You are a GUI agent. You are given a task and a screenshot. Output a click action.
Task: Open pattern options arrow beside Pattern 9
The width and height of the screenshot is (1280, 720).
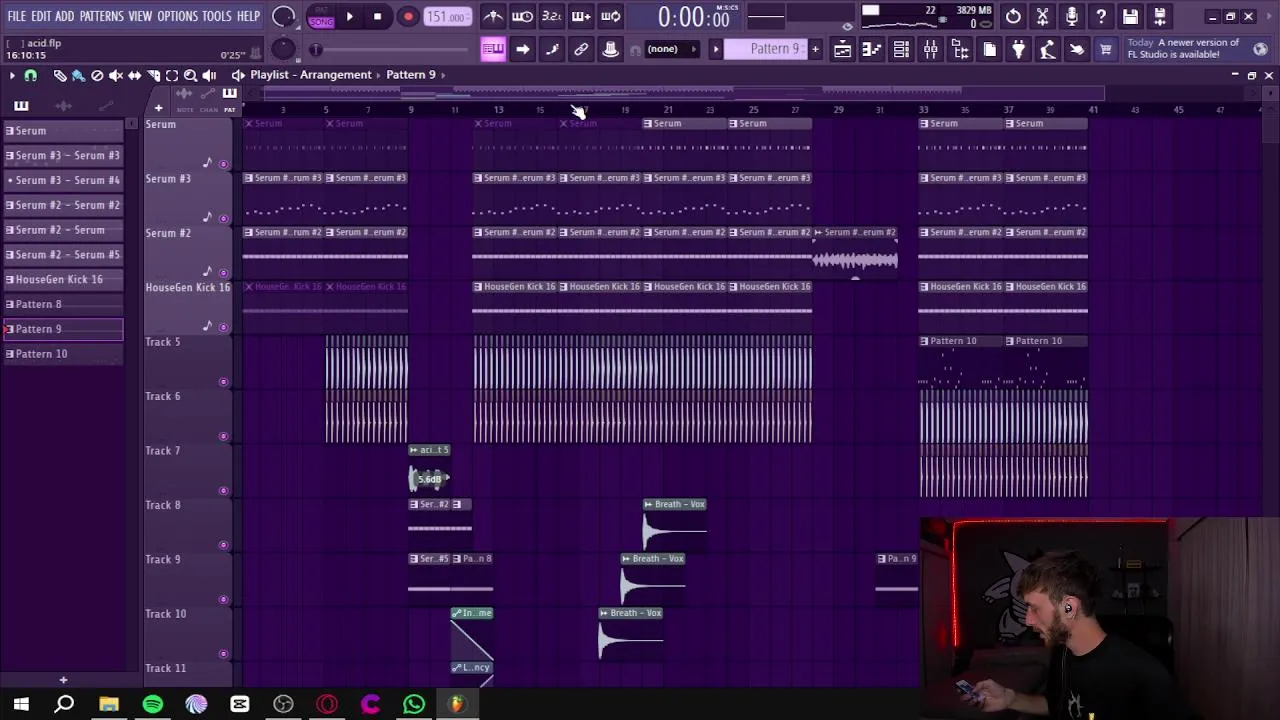[715, 49]
